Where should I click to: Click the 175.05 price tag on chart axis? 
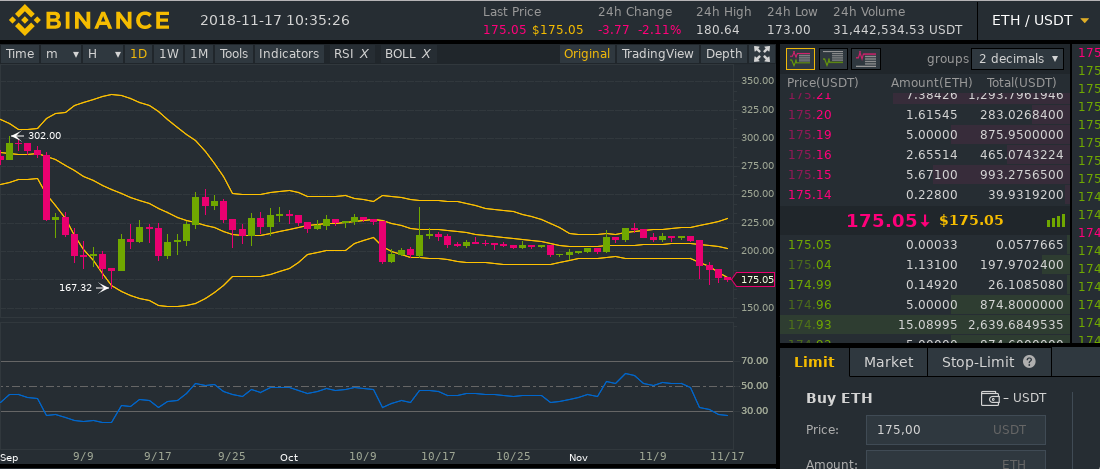756,279
